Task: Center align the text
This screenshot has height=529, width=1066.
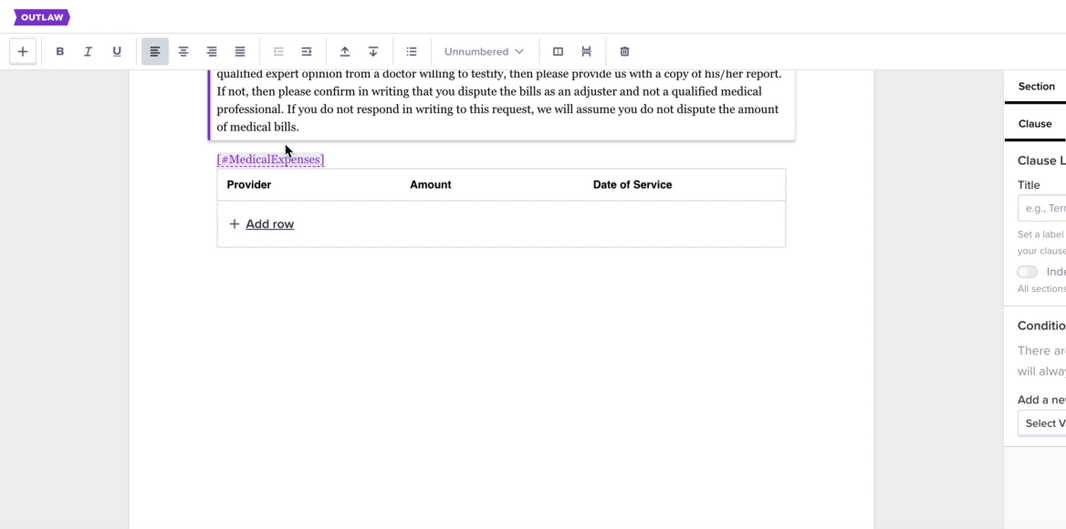Action: coord(183,52)
